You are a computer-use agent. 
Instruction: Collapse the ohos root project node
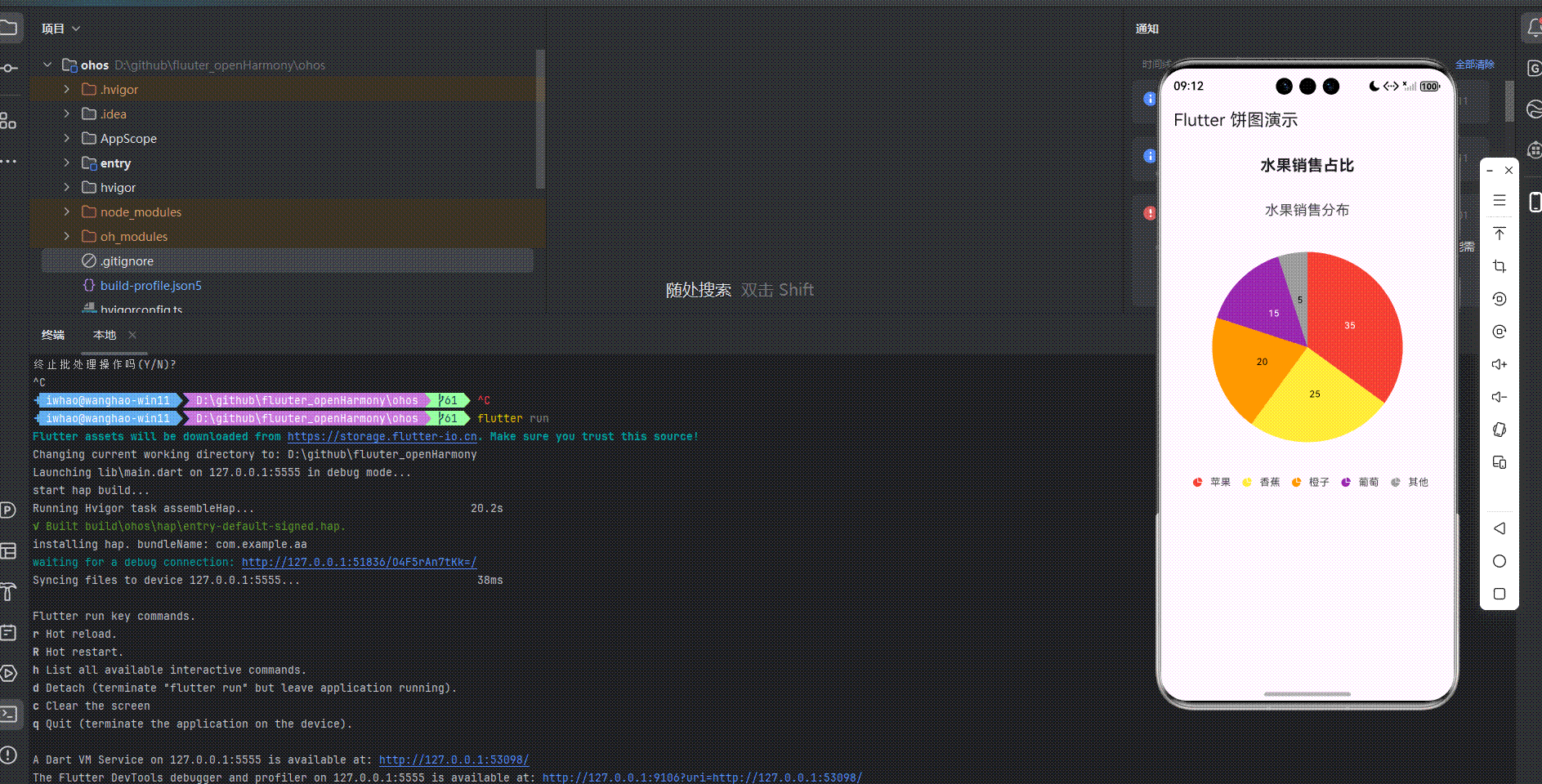click(x=47, y=65)
